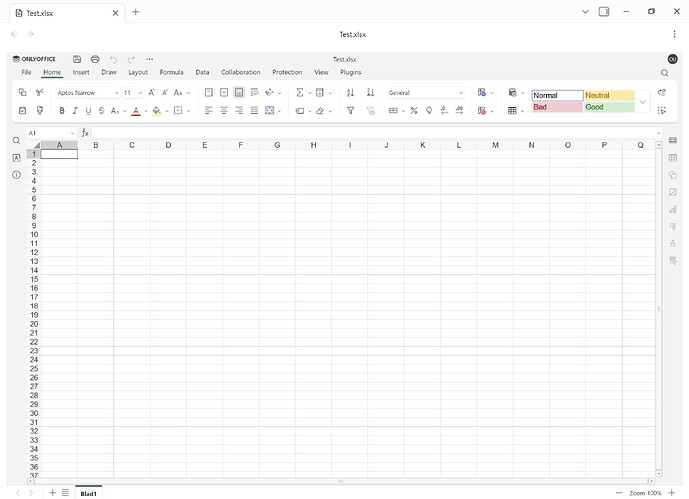
Task: Click inside the formula bar input
Action: pos(374,133)
